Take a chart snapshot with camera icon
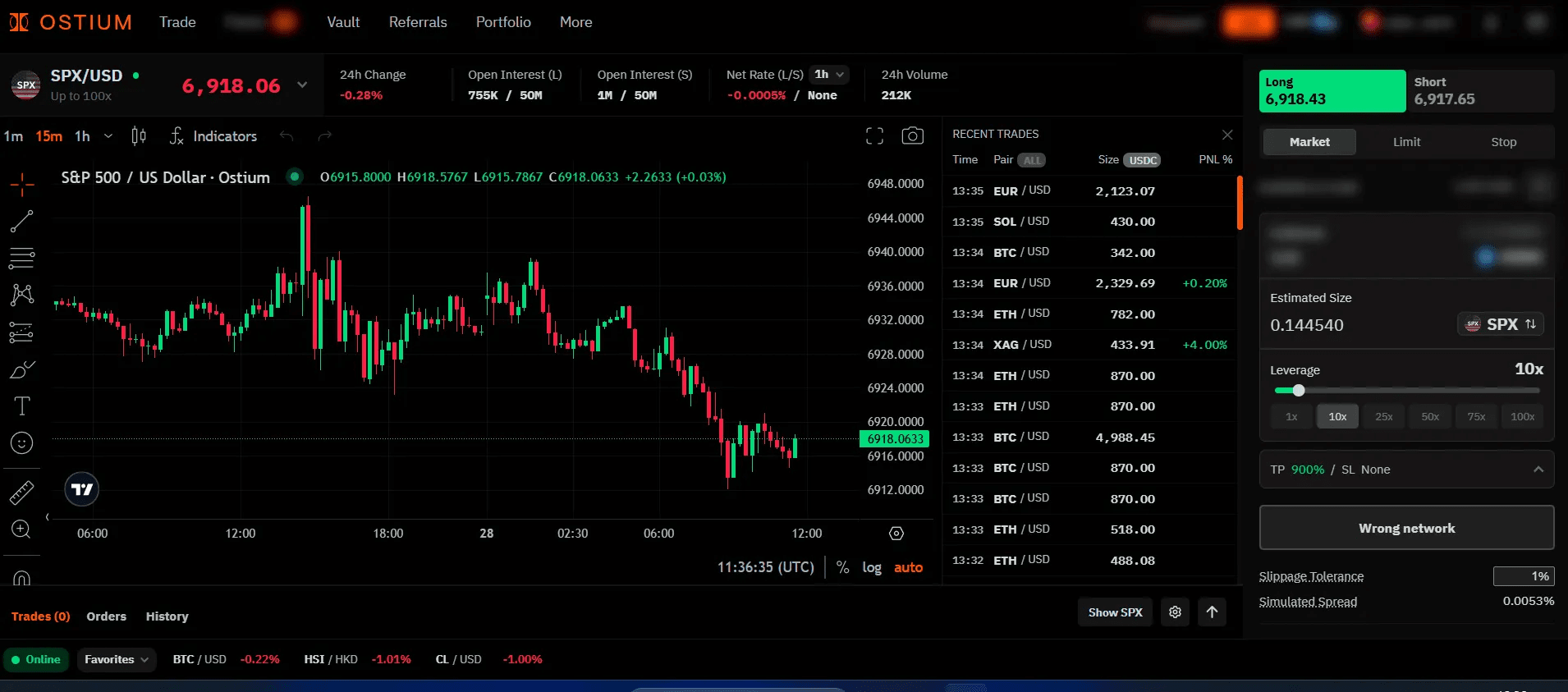The width and height of the screenshot is (1568, 692). [x=912, y=136]
